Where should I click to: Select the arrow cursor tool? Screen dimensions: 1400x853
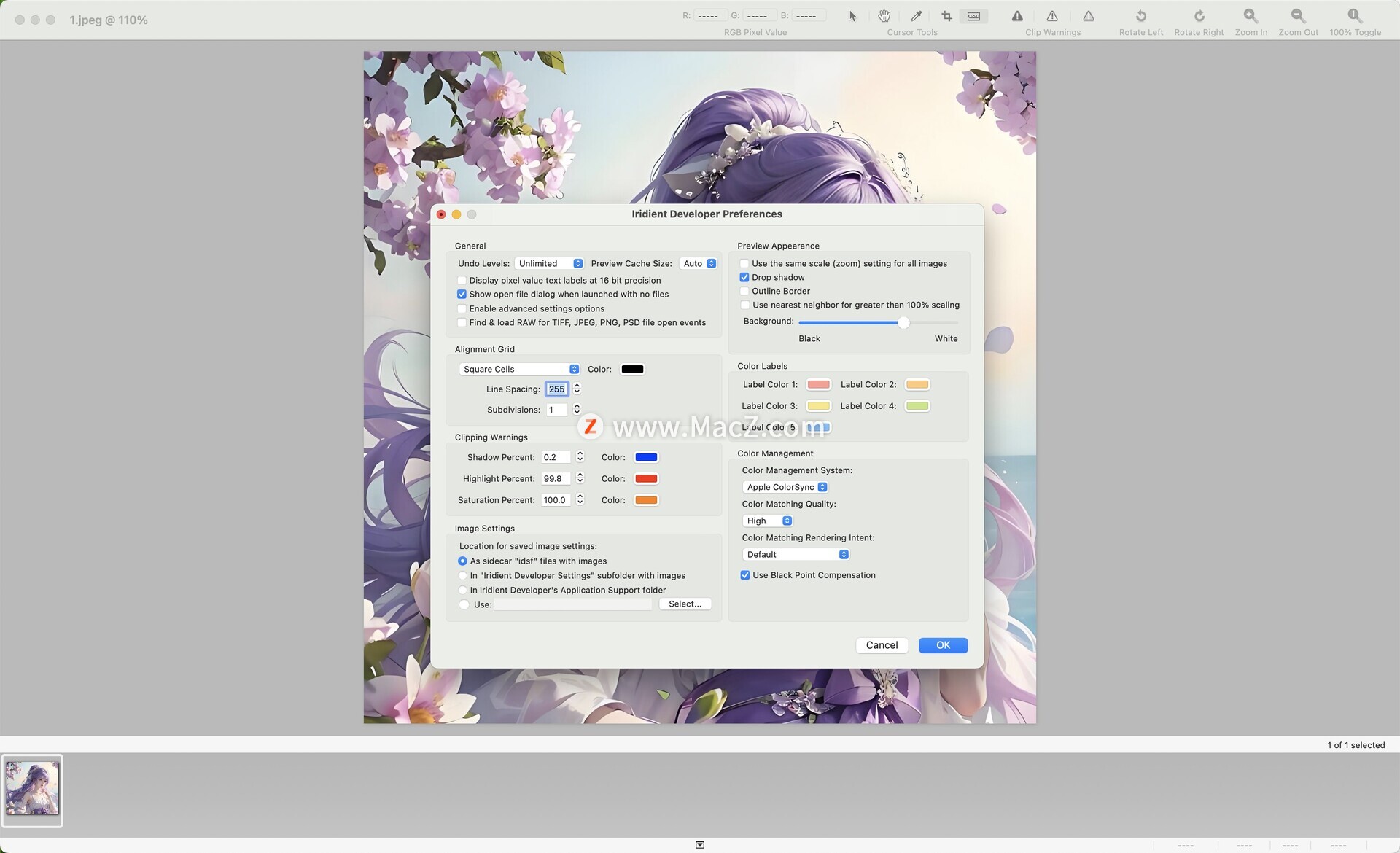pos(852,16)
